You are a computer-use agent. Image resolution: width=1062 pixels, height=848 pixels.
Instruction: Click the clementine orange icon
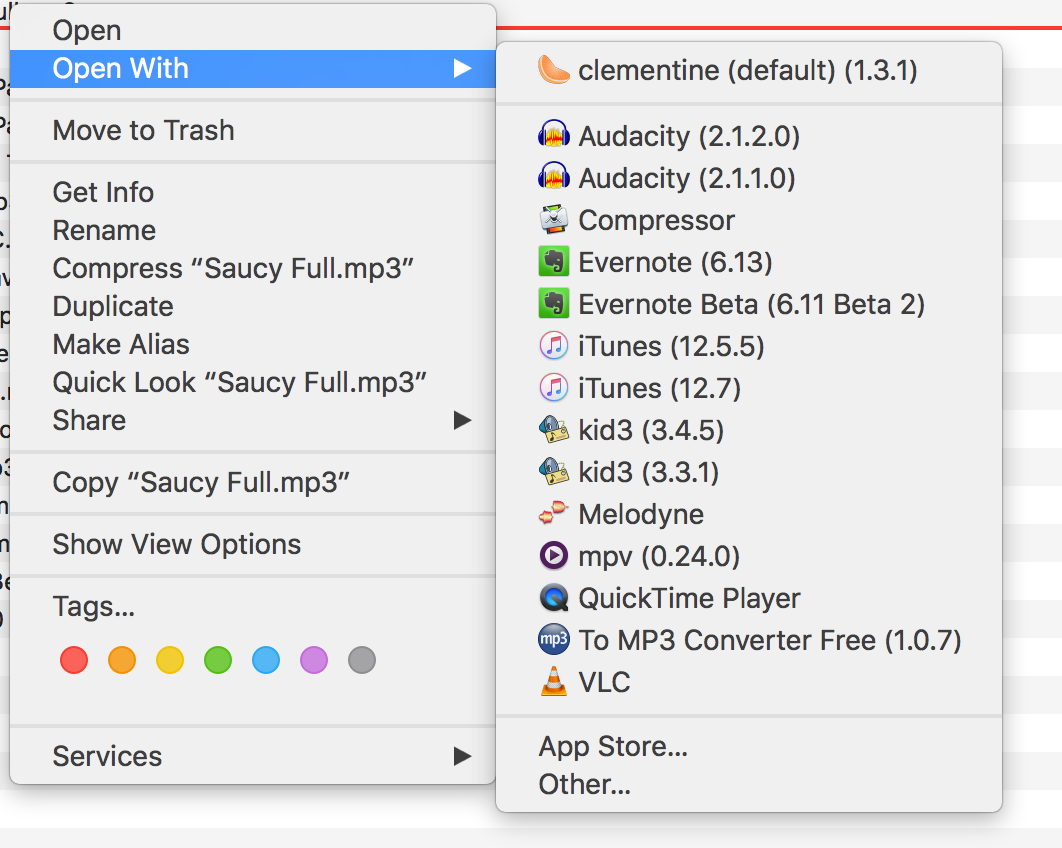click(554, 70)
